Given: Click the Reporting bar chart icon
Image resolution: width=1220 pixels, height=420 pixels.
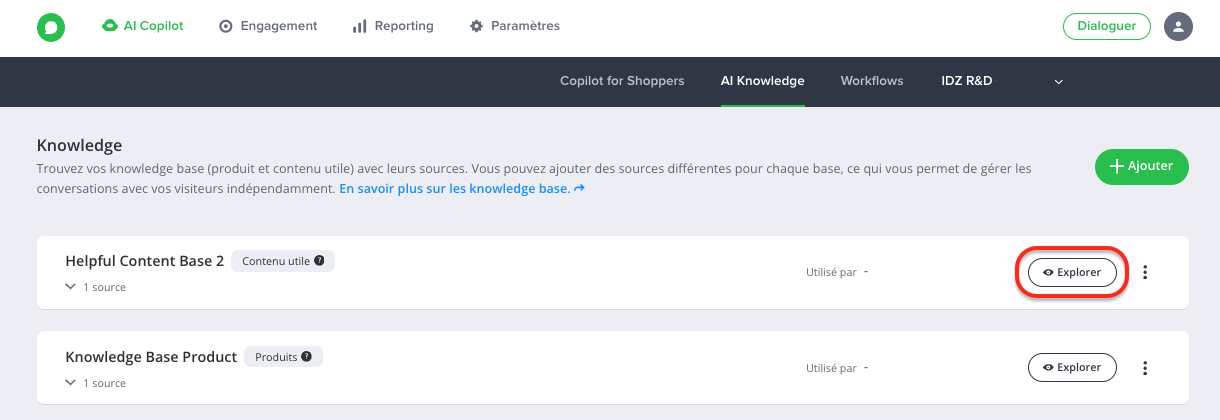Looking at the screenshot, I should pyautogui.click(x=360, y=26).
